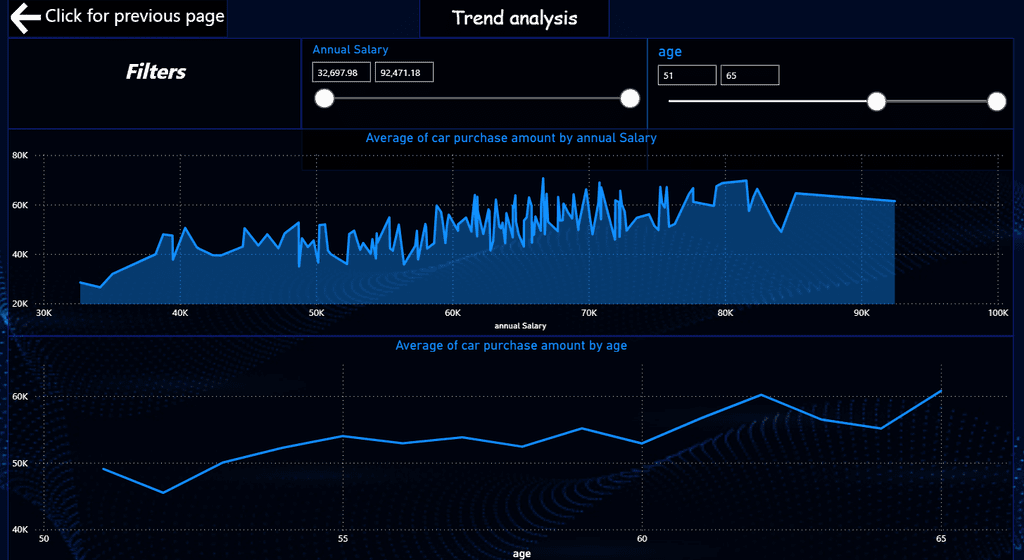Click the age slicer title
This screenshot has width=1024, height=560.
click(670, 52)
